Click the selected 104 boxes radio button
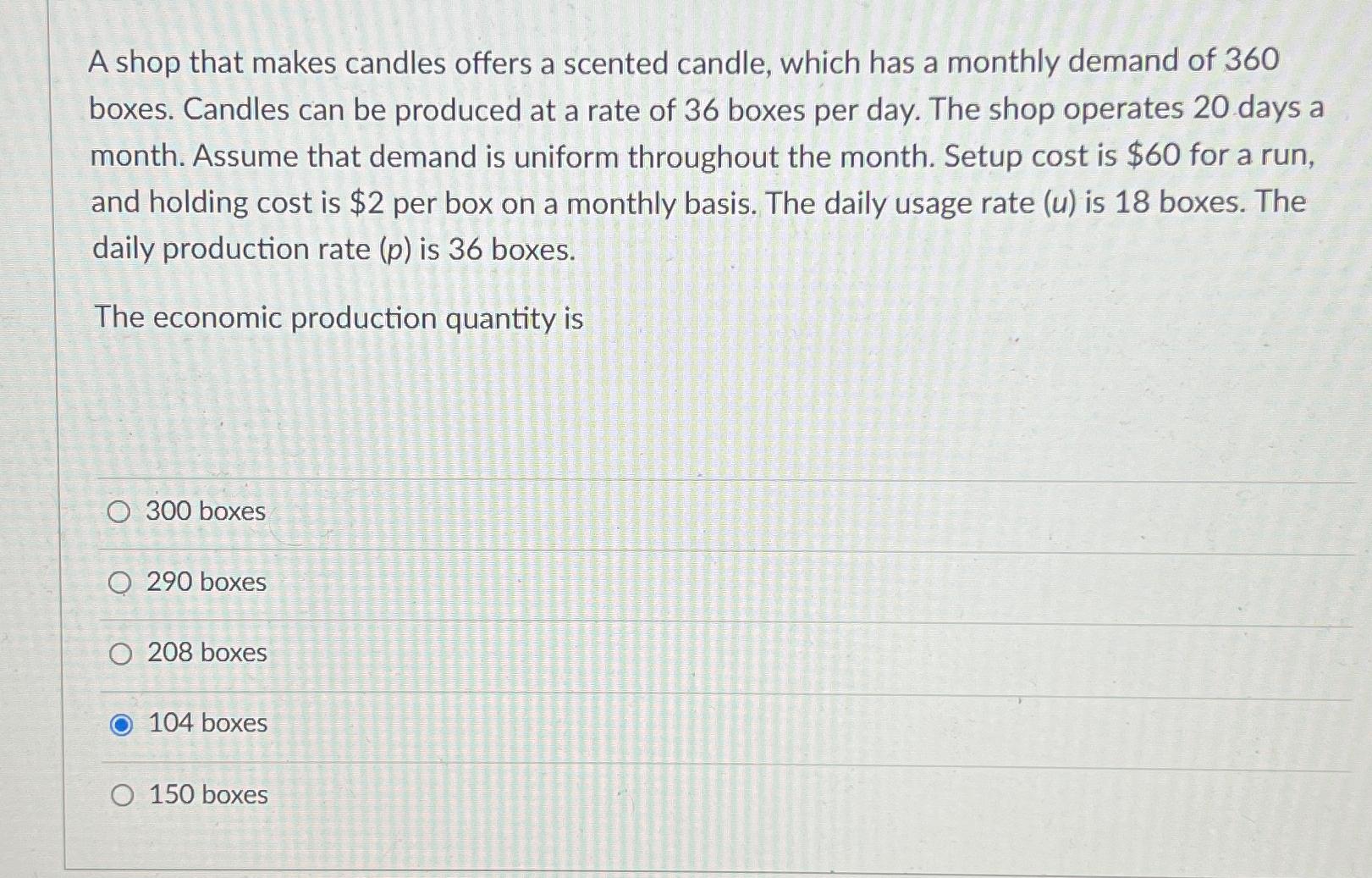Image resolution: width=1372 pixels, height=878 pixels. point(121,725)
